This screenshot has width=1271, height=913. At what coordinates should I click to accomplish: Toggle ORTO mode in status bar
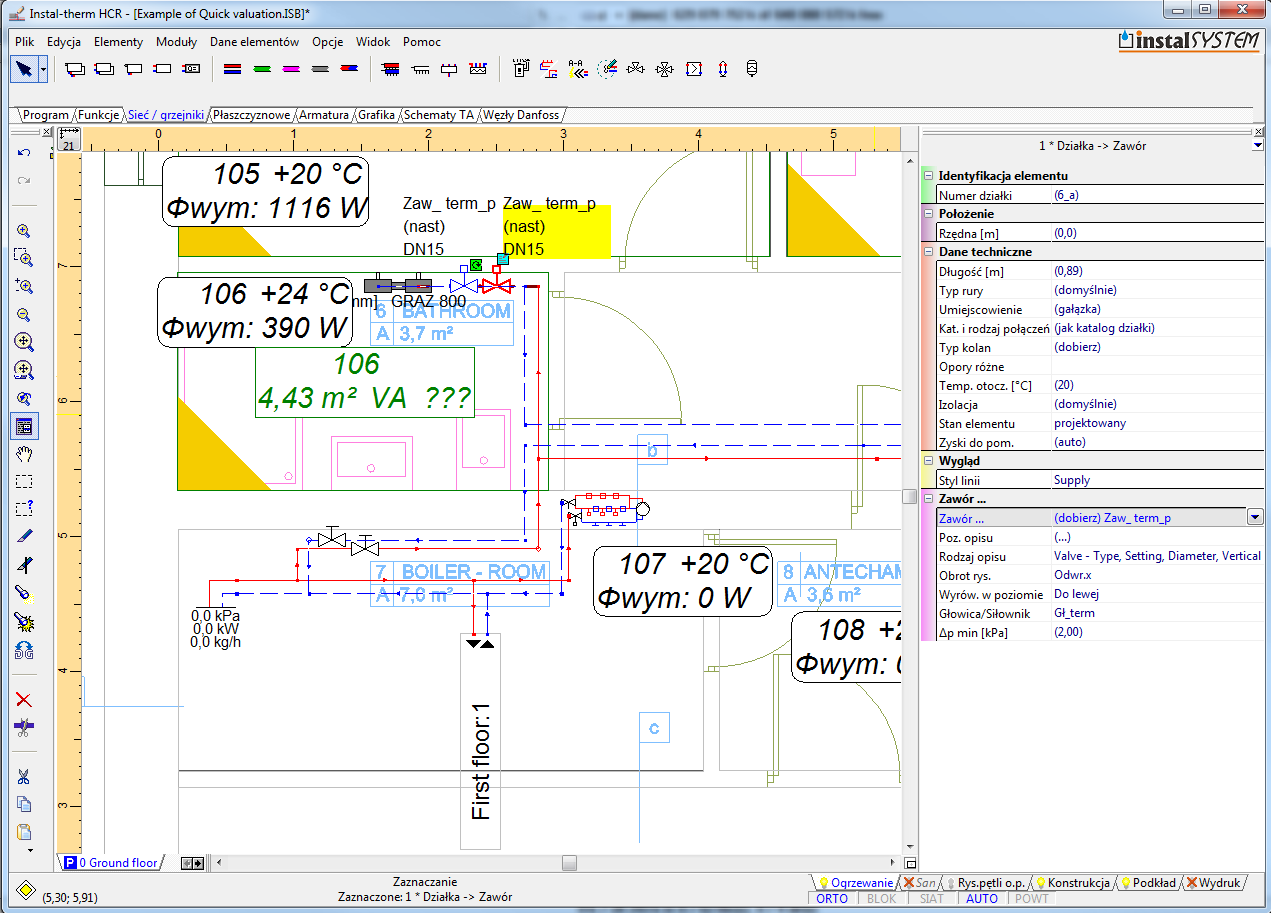[x=832, y=898]
